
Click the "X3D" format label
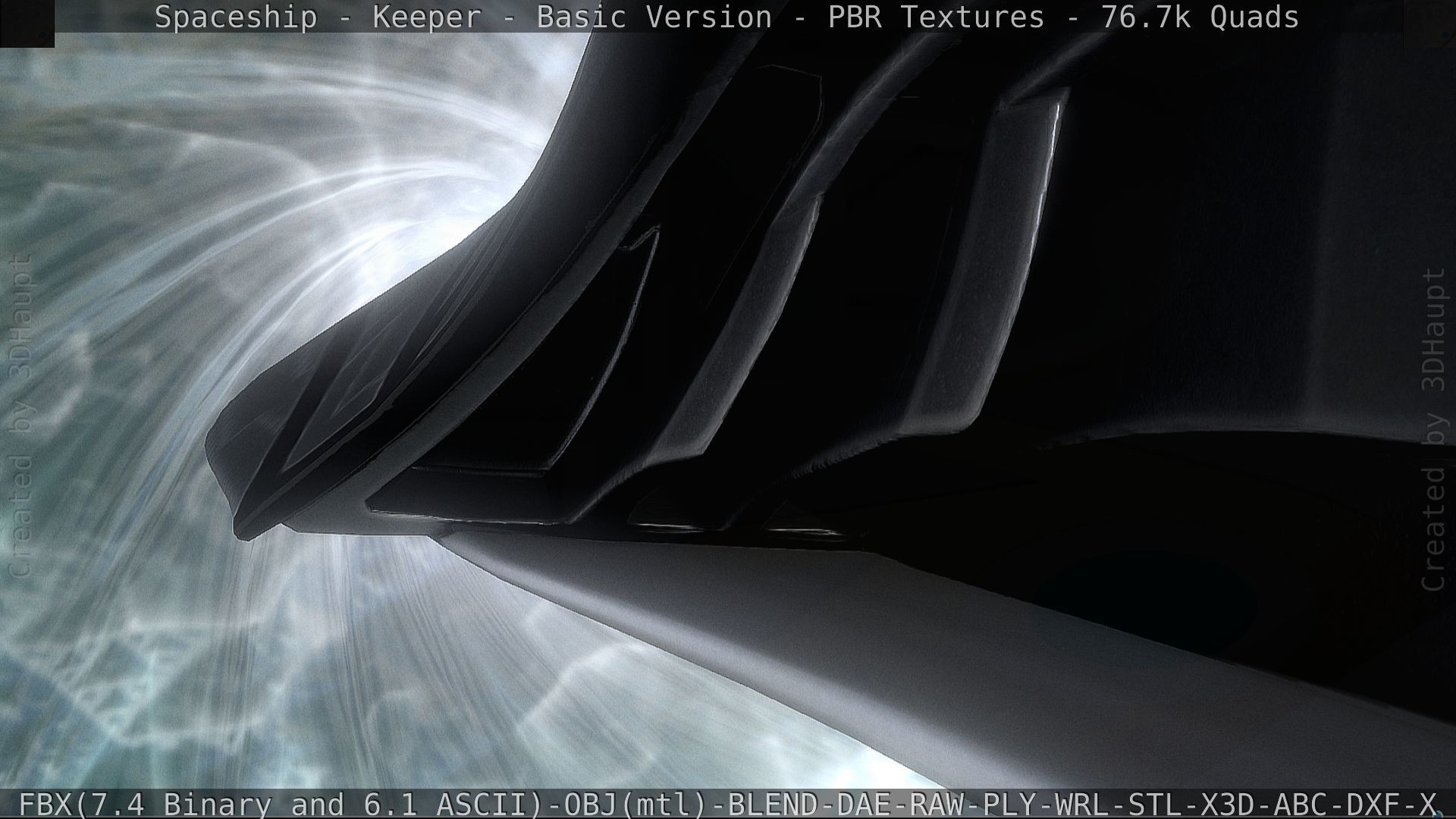pos(1229,804)
